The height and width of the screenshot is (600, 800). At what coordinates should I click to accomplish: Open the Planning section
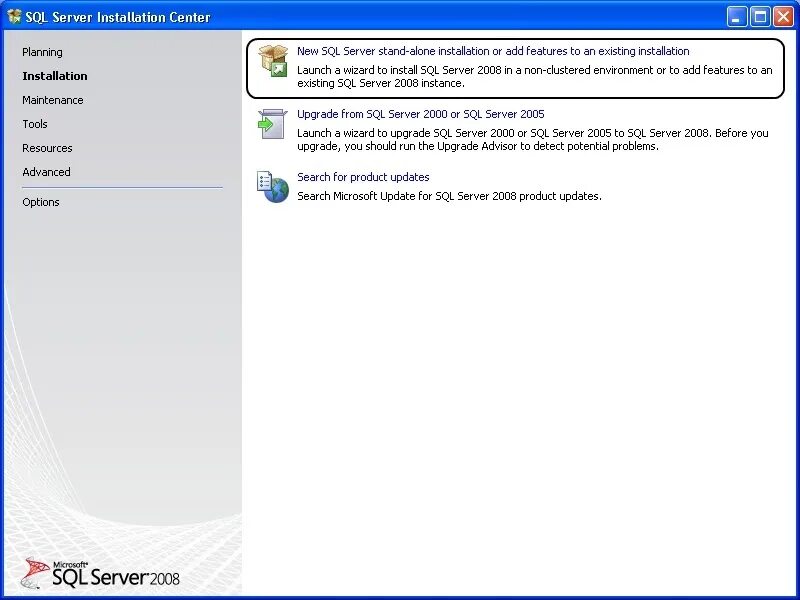point(42,52)
